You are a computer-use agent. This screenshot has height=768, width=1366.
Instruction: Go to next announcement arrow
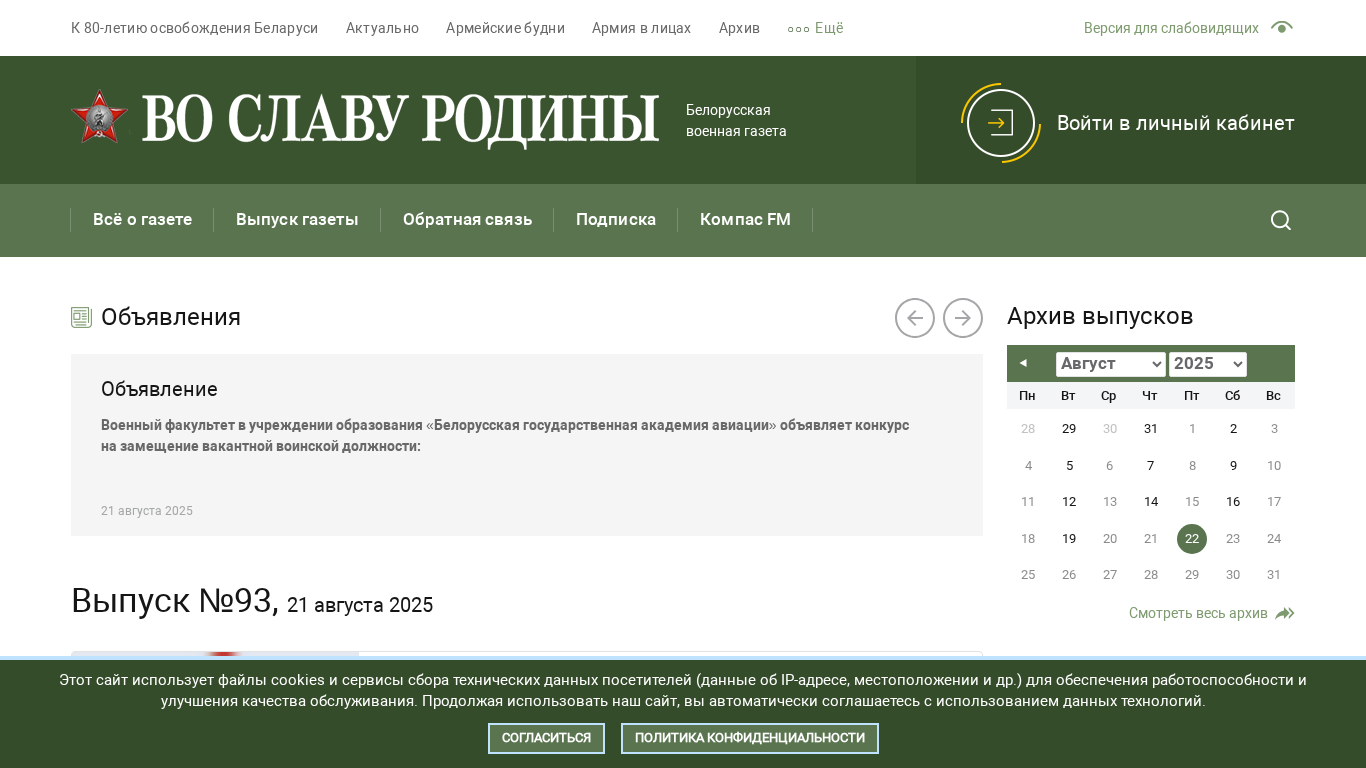coord(963,318)
